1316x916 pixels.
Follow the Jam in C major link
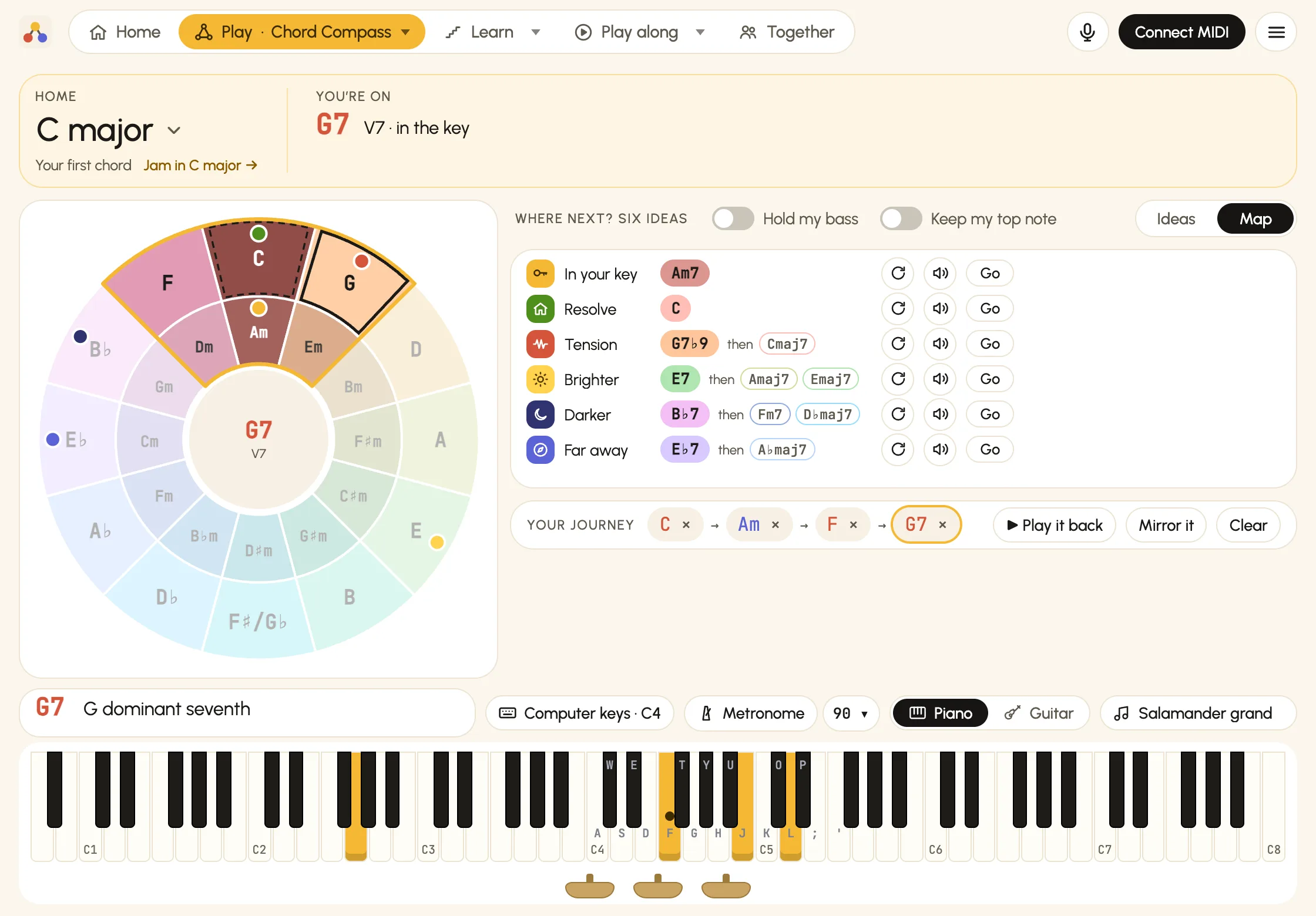(200, 165)
